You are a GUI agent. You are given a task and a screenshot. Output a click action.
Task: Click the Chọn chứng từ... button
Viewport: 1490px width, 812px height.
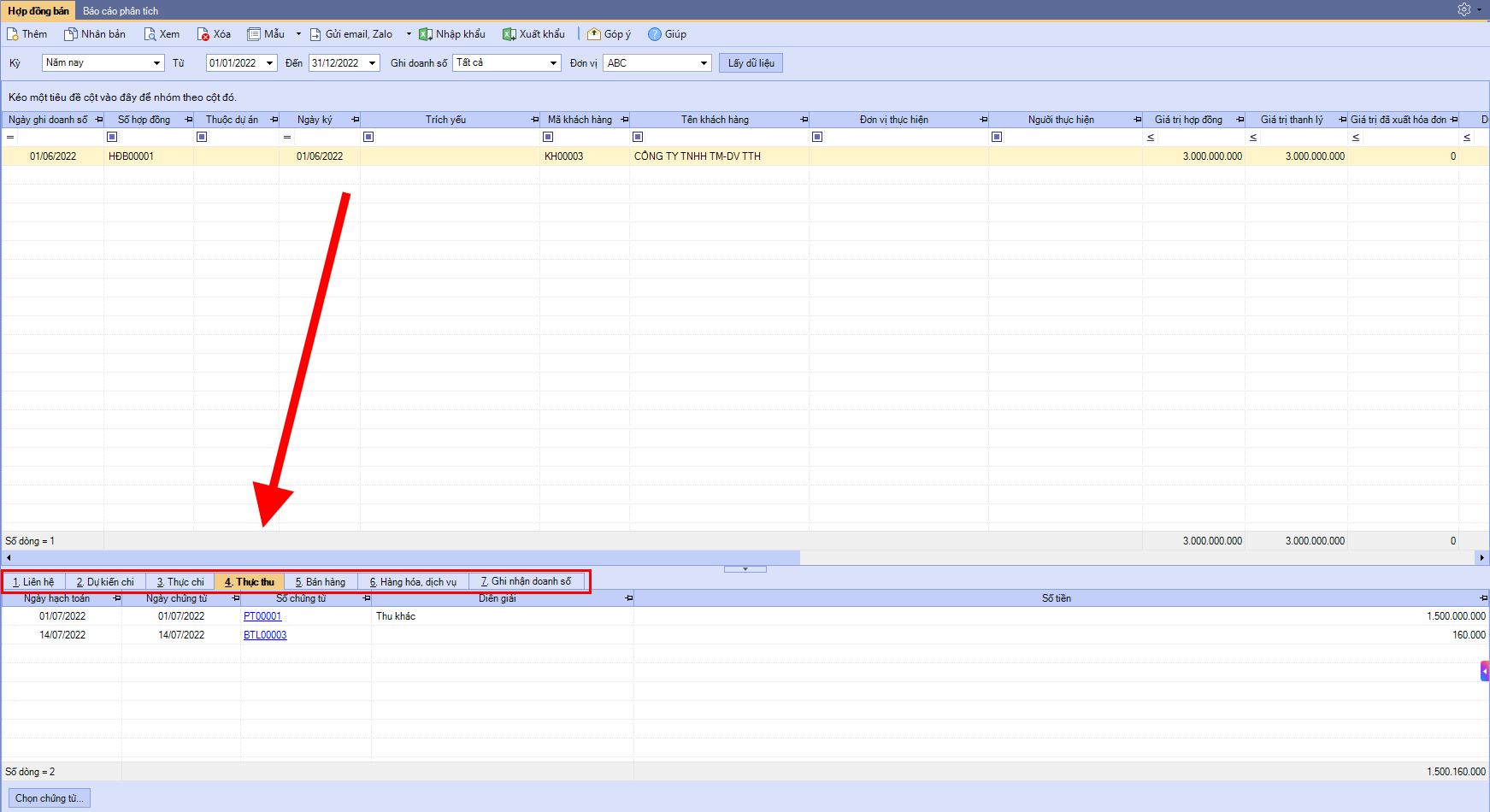pos(50,798)
